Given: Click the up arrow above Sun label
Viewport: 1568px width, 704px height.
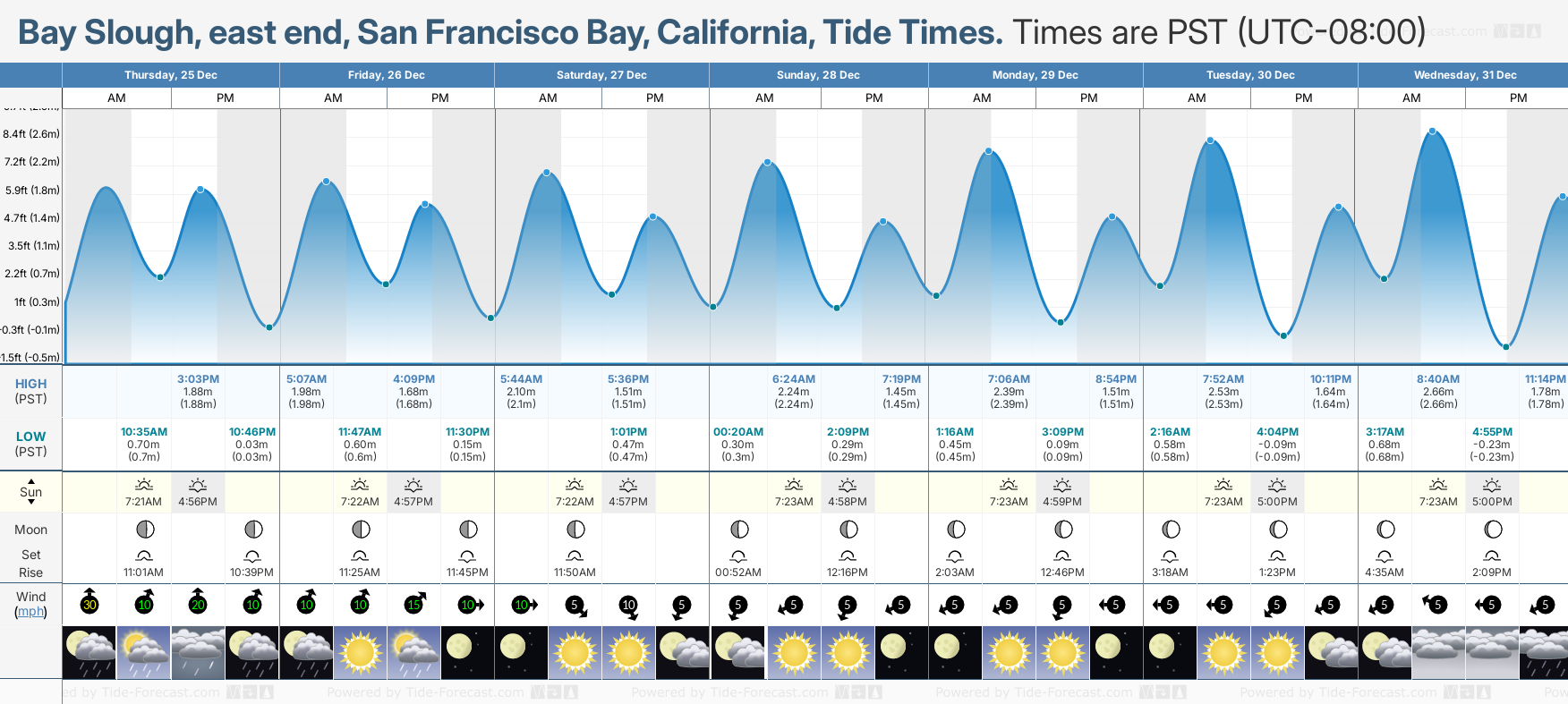Looking at the screenshot, I should [31, 481].
